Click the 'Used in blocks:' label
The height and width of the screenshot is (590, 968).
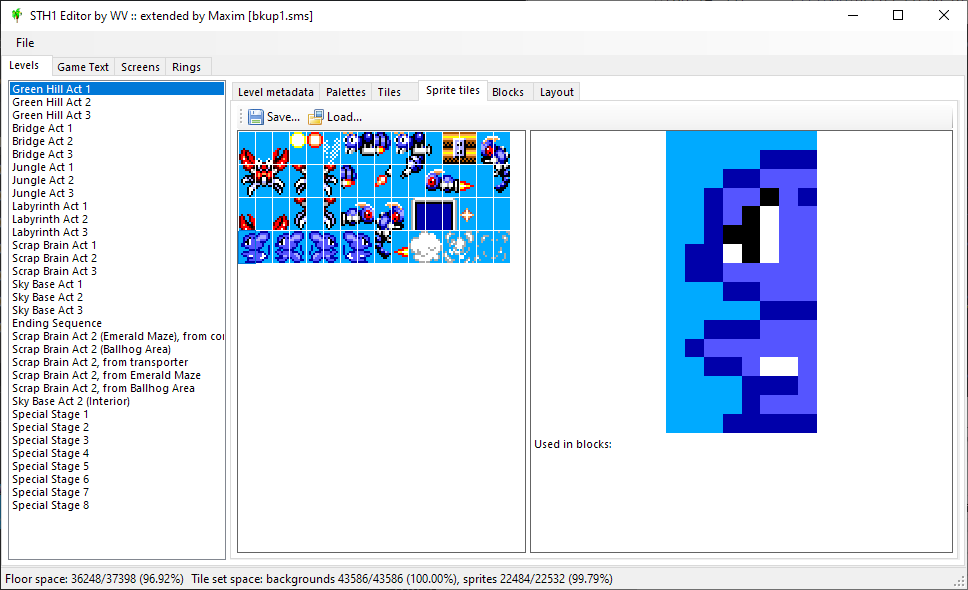tap(573, 444)
